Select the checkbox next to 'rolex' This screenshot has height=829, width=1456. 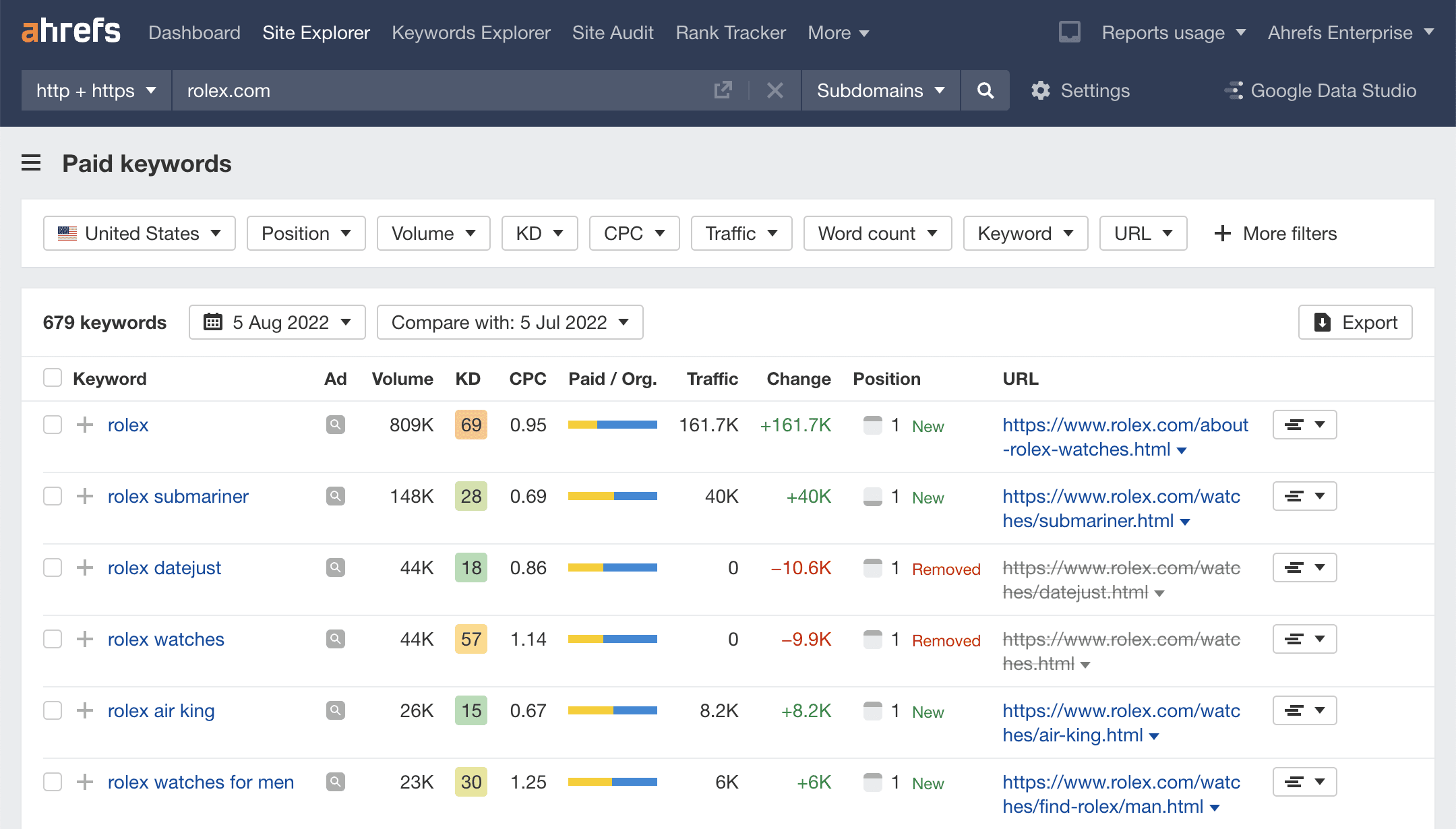tap(52, 425)
